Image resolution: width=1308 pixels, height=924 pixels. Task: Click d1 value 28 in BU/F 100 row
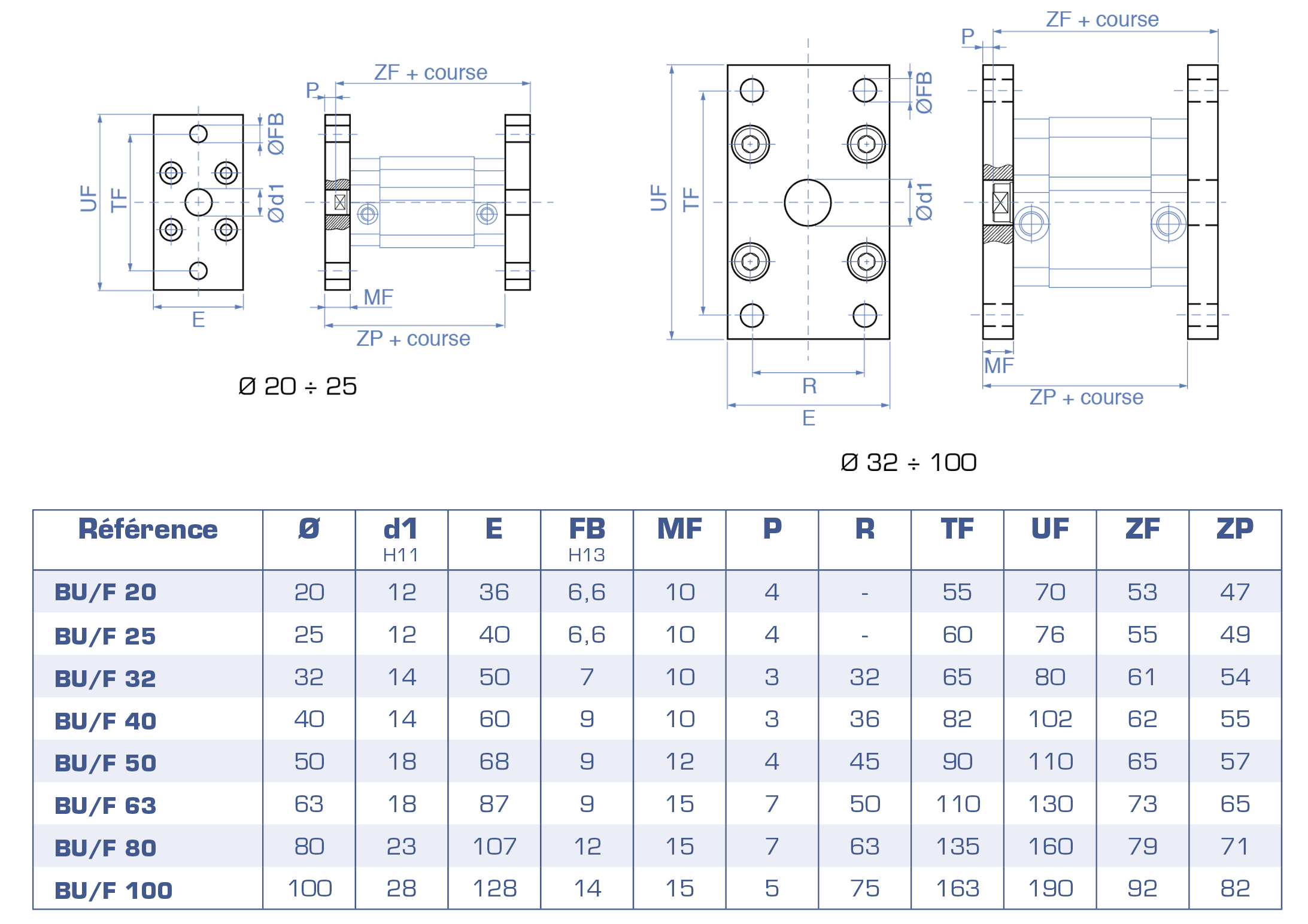[401, 888]
